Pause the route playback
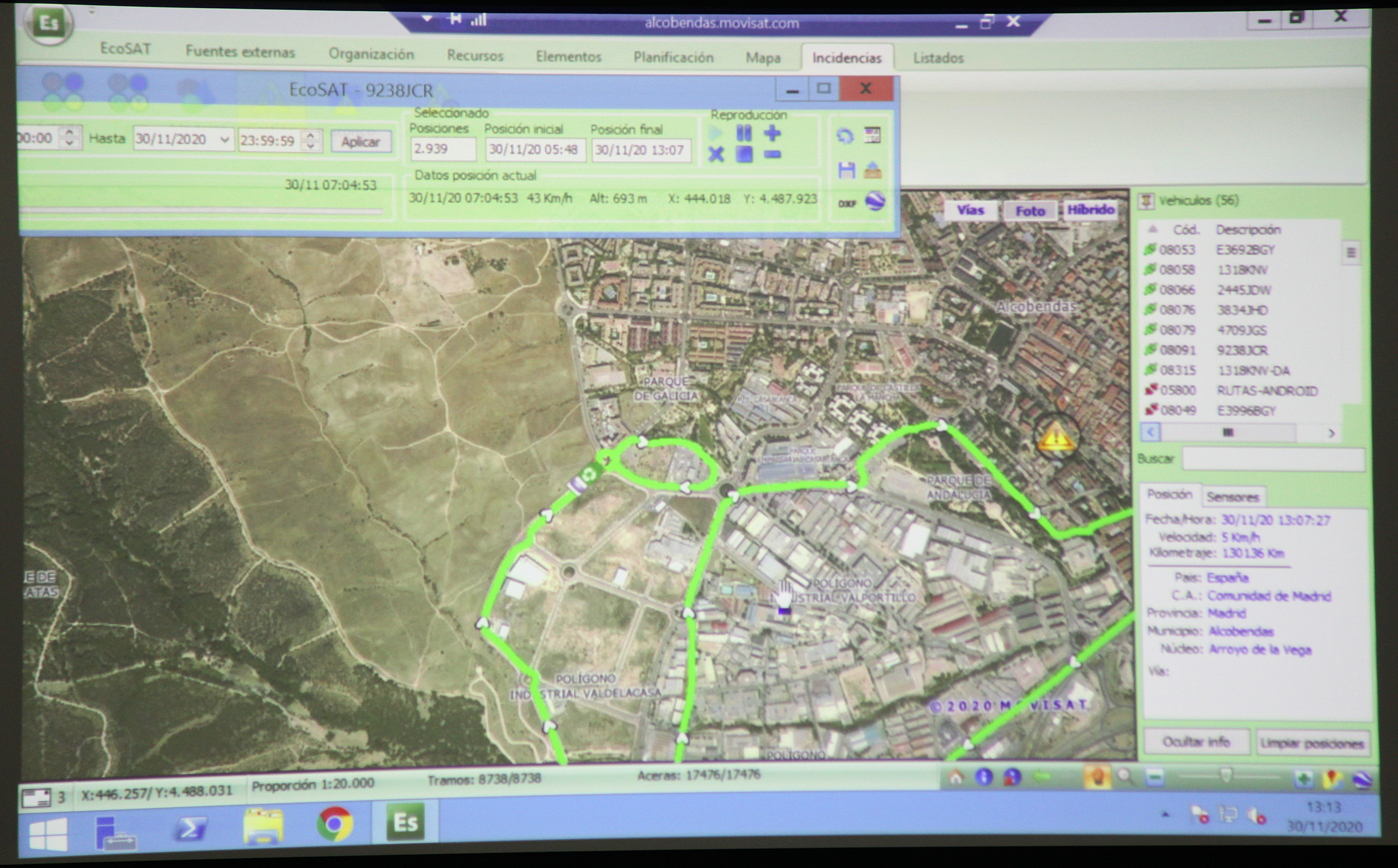The height and width of the screenshot is (868, 1398). click(744, 133)
